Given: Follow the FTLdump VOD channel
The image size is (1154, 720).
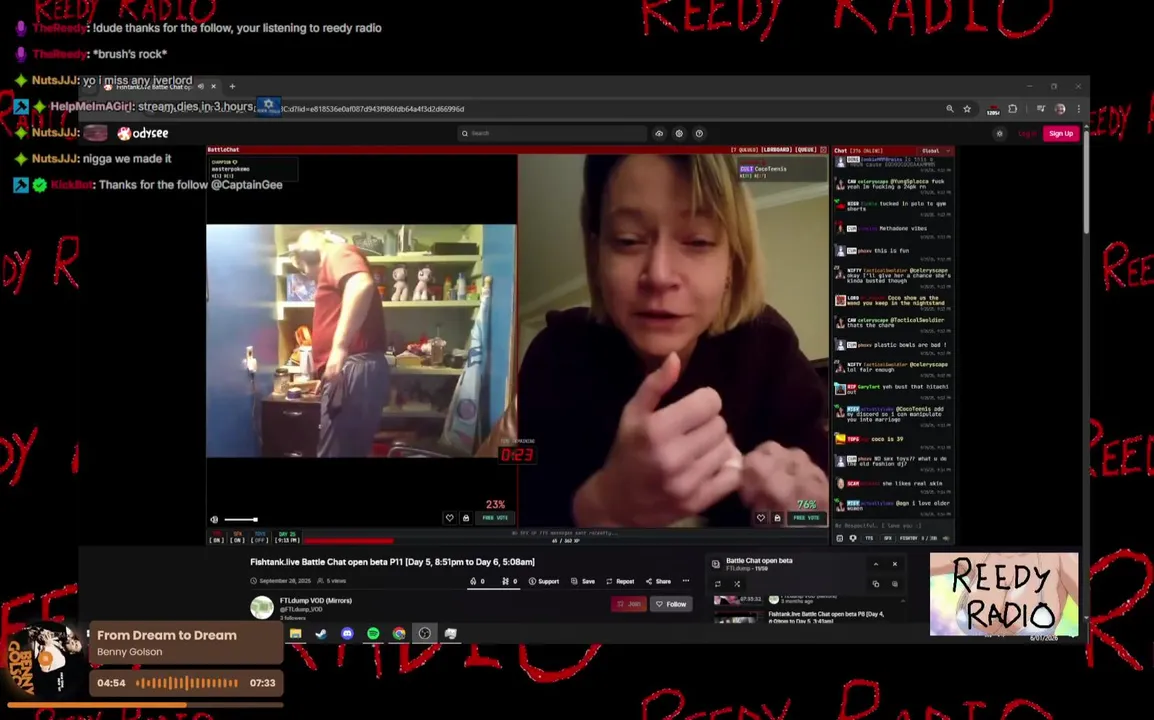Looking at the screenshot, I should coord(671,604).
